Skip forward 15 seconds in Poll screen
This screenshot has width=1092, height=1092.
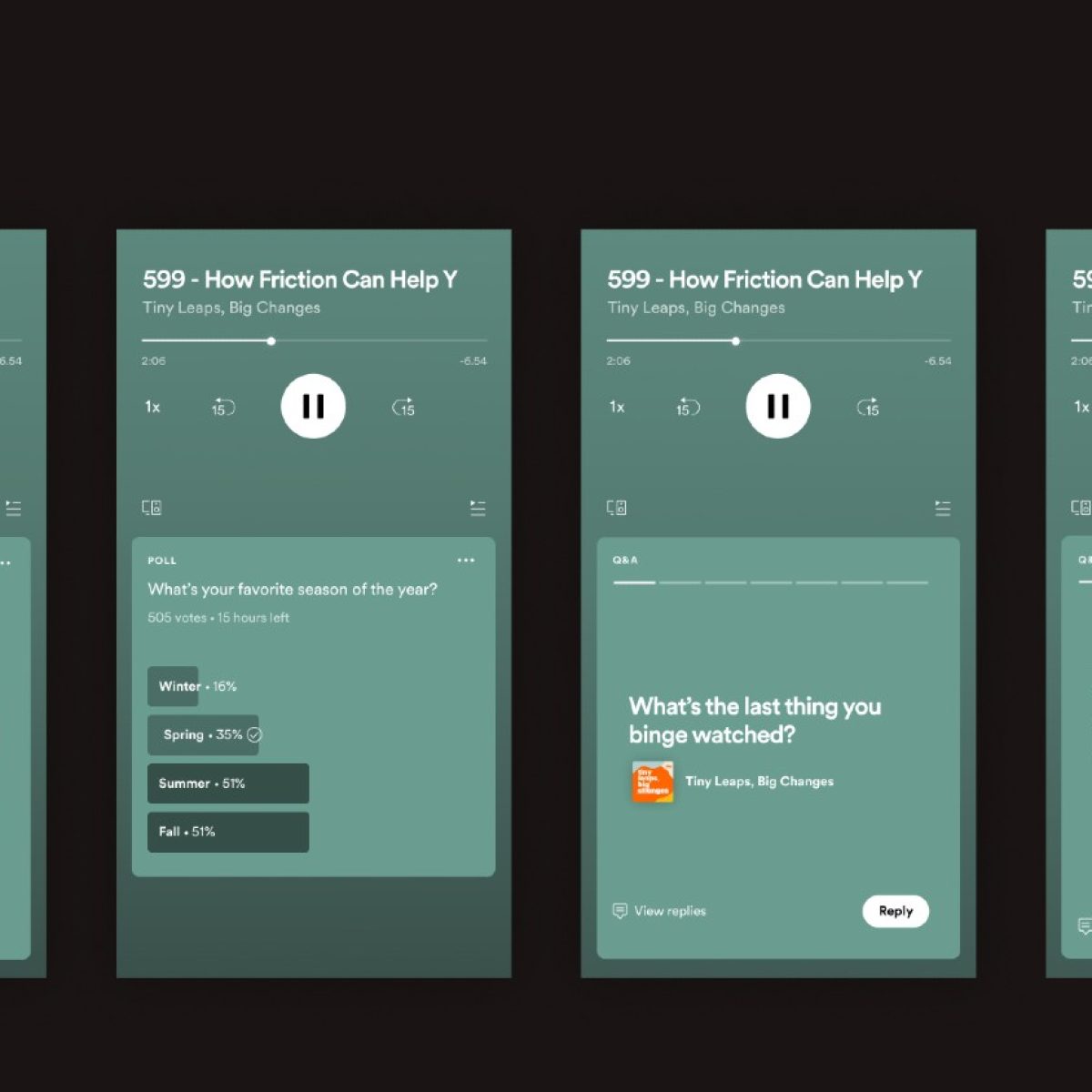403,408
